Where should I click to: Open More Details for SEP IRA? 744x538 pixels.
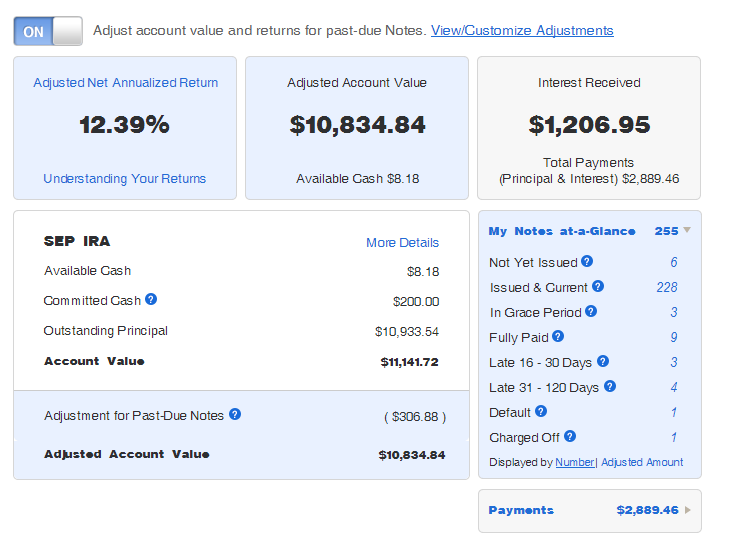402,242
